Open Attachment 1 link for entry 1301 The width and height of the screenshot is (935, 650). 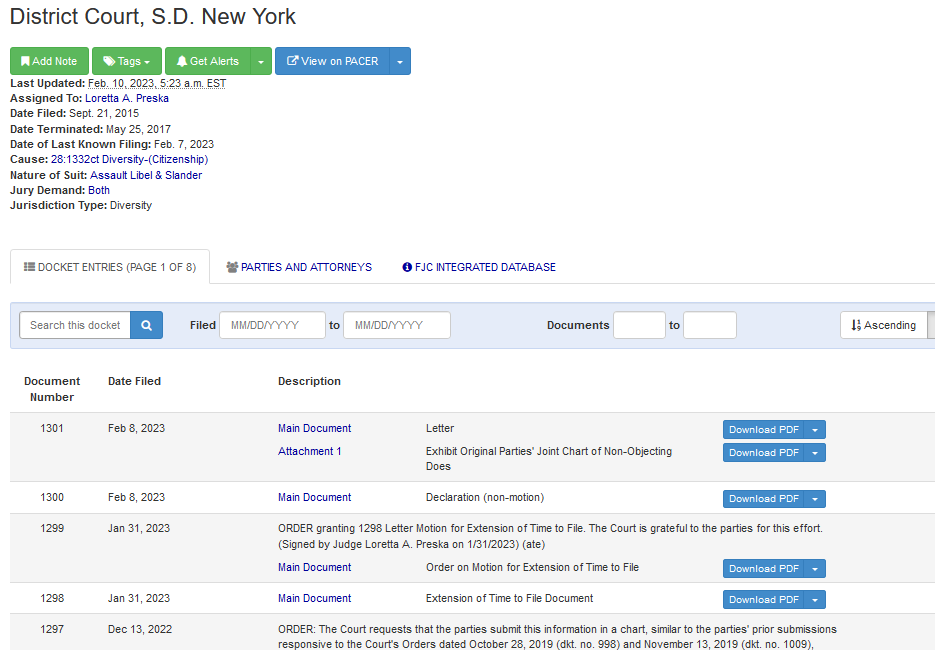pos(309,451)
